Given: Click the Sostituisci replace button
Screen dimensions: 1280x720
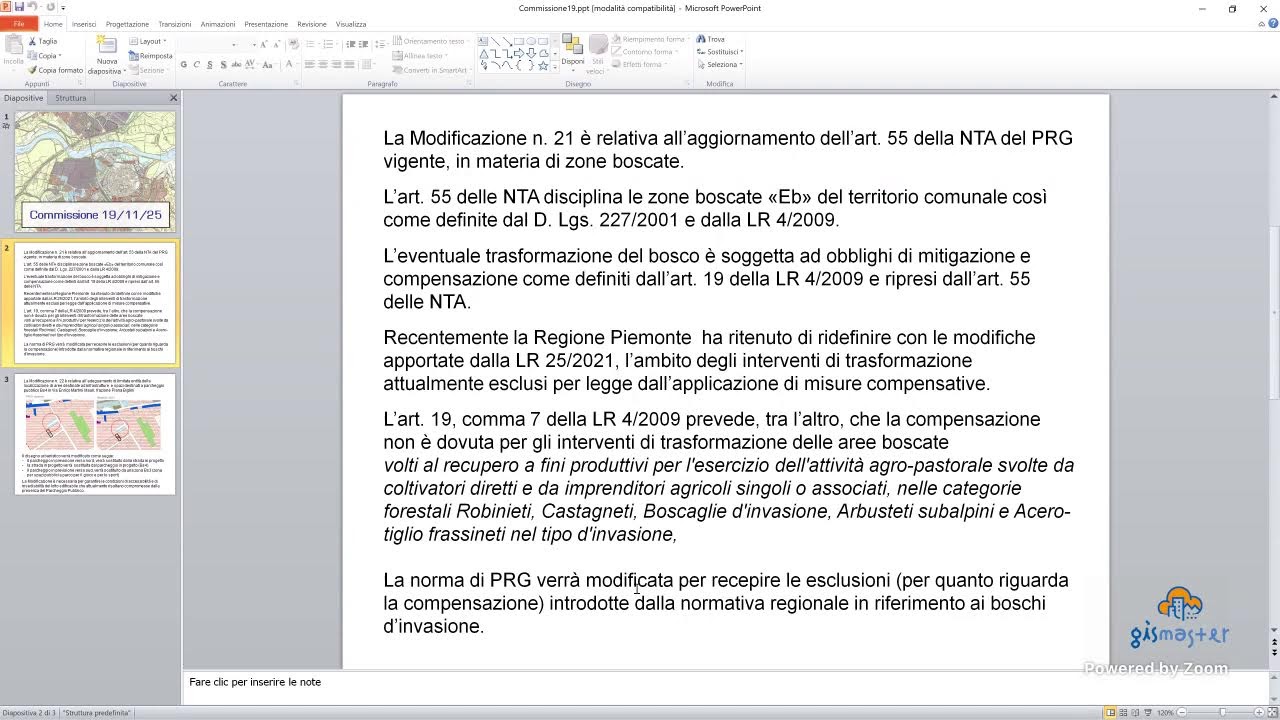Looking at the screenshot, I should 719,52.
